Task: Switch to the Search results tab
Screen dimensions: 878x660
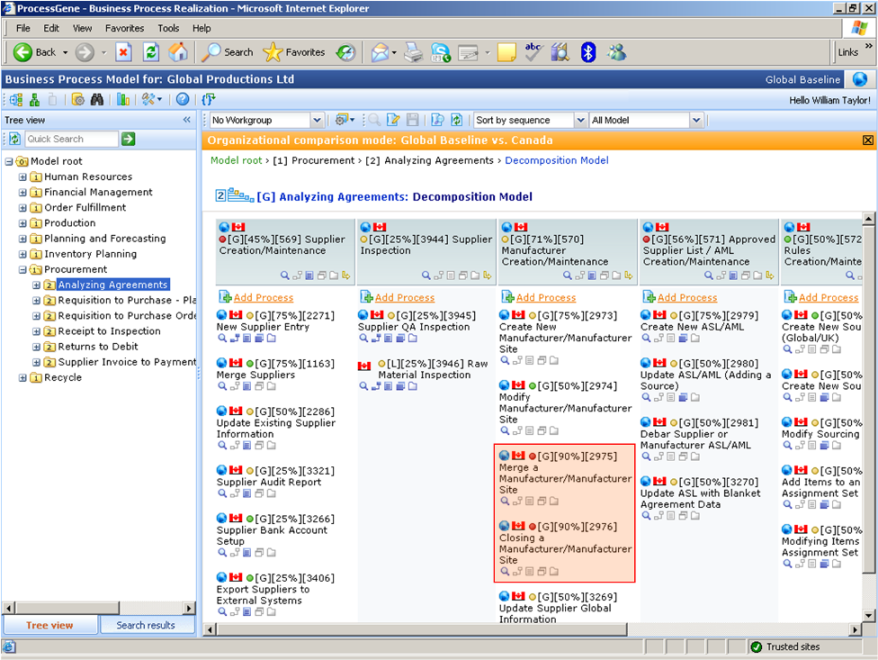Action: point(146,625)
